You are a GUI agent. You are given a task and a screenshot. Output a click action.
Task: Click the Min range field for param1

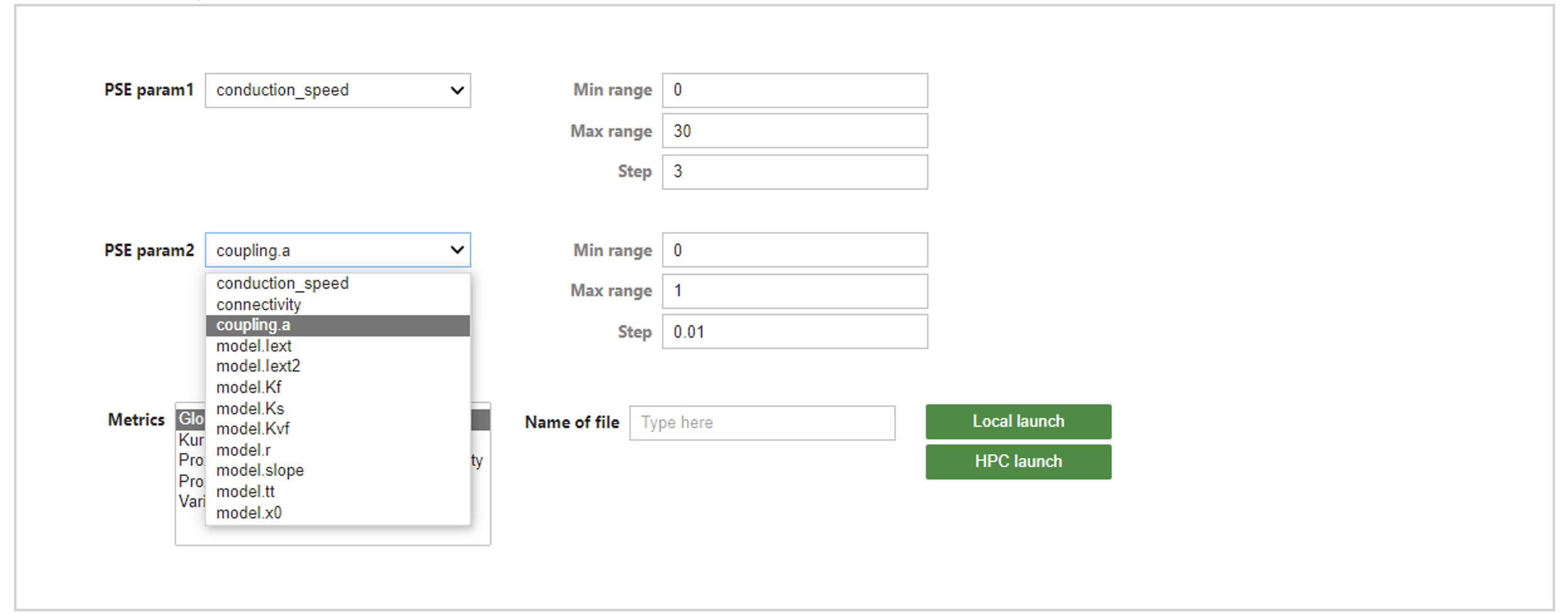[794, 90]
